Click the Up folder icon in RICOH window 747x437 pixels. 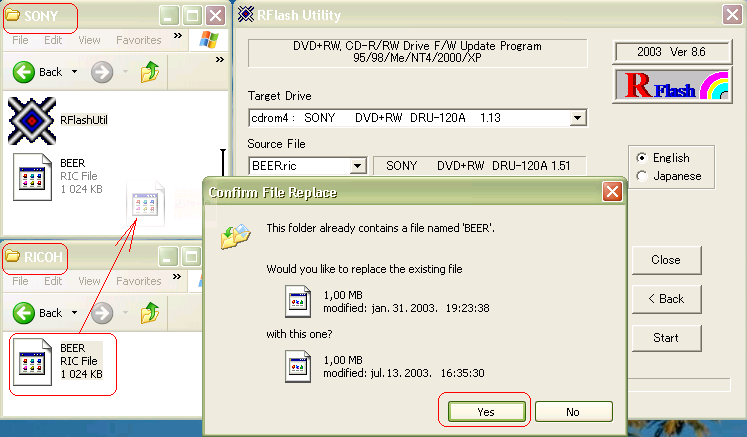tap(150, 313)
